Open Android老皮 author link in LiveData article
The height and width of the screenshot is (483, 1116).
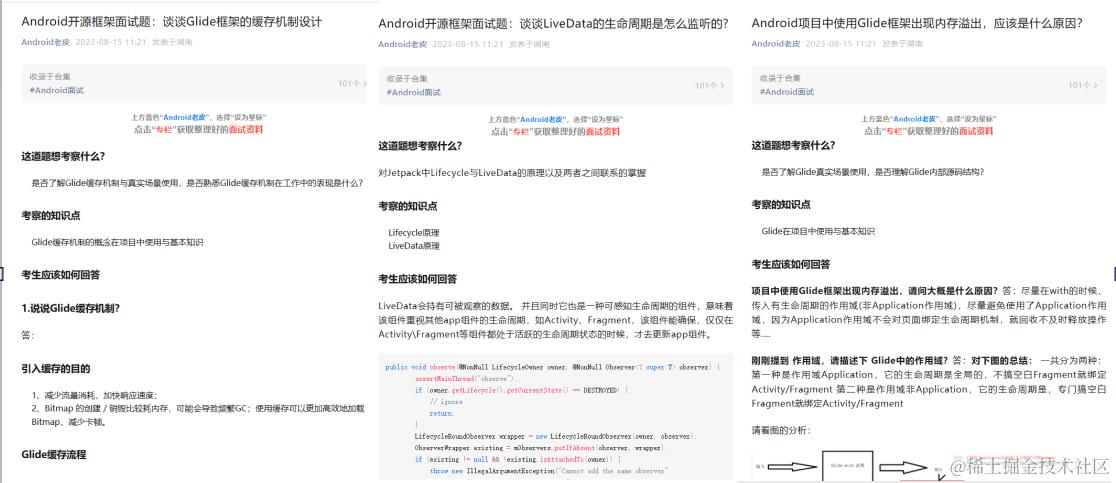403,44
